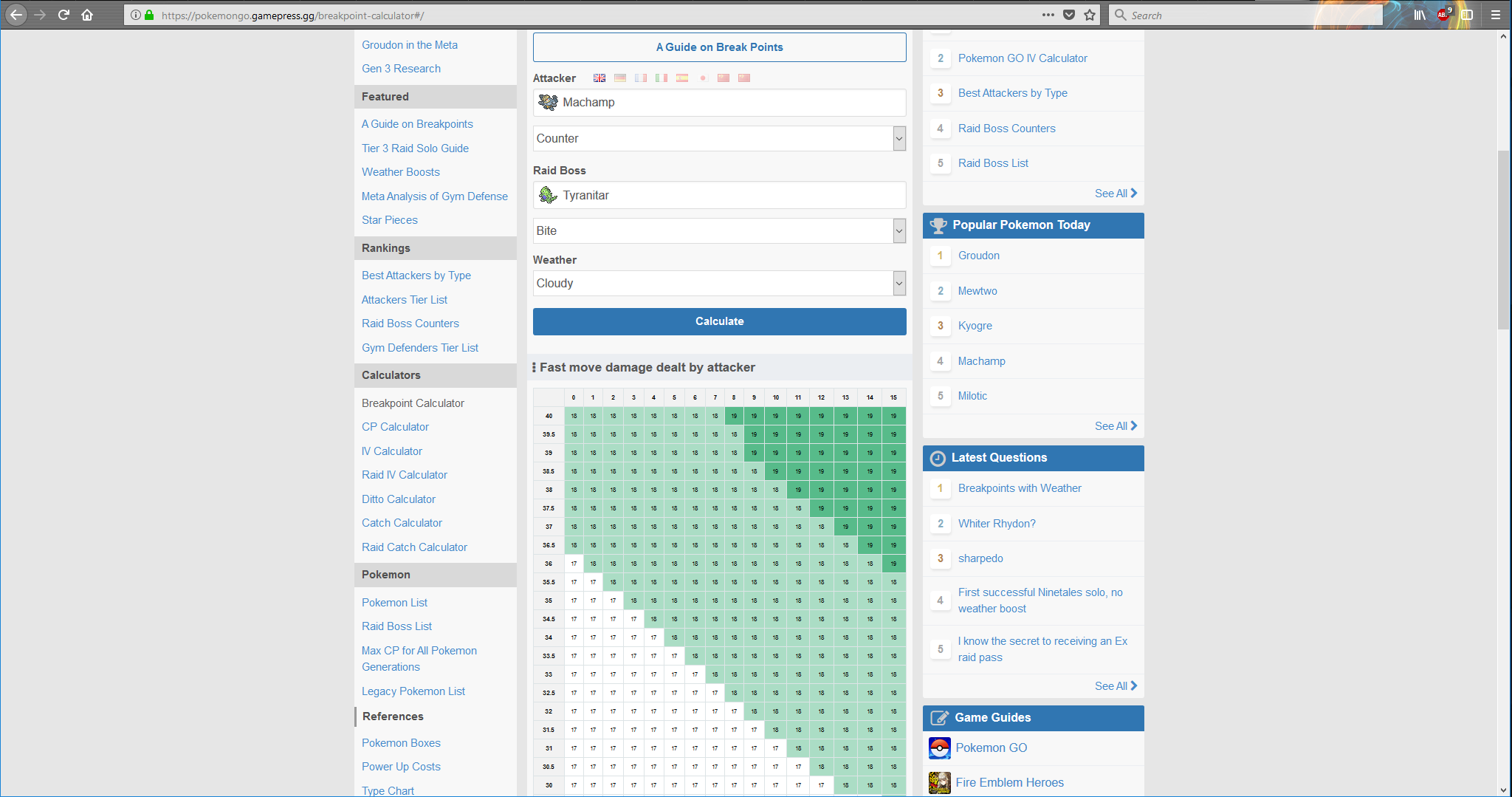Click the Attacker Machamp input field
This screenshot has width=1512, height=797.
tap(719, 103)
